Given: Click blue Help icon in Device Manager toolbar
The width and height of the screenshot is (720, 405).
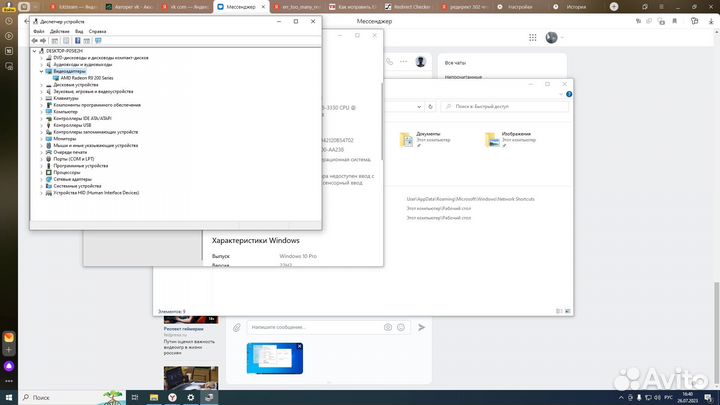Looking at the screenshot, I should pos(78,41).
